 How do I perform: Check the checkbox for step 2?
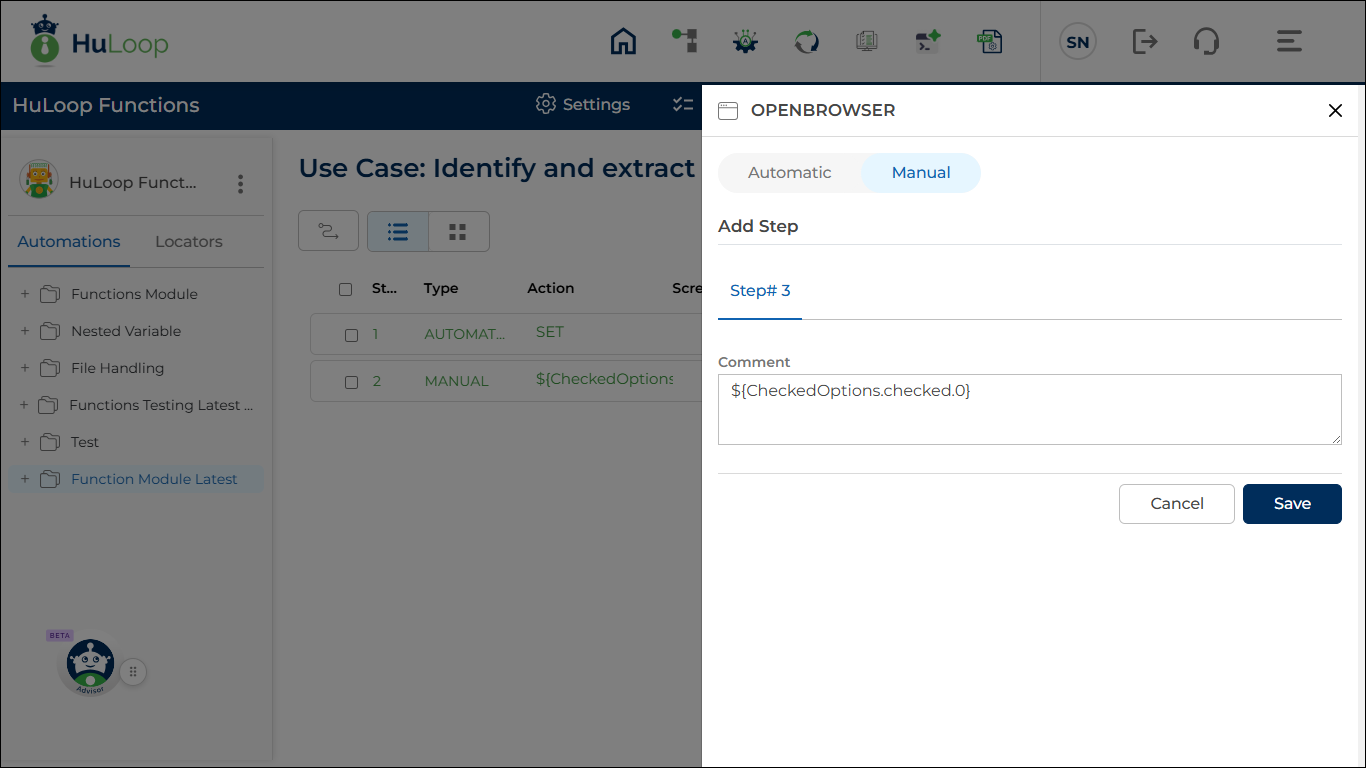pyautogui.click(x=351, y=382)
